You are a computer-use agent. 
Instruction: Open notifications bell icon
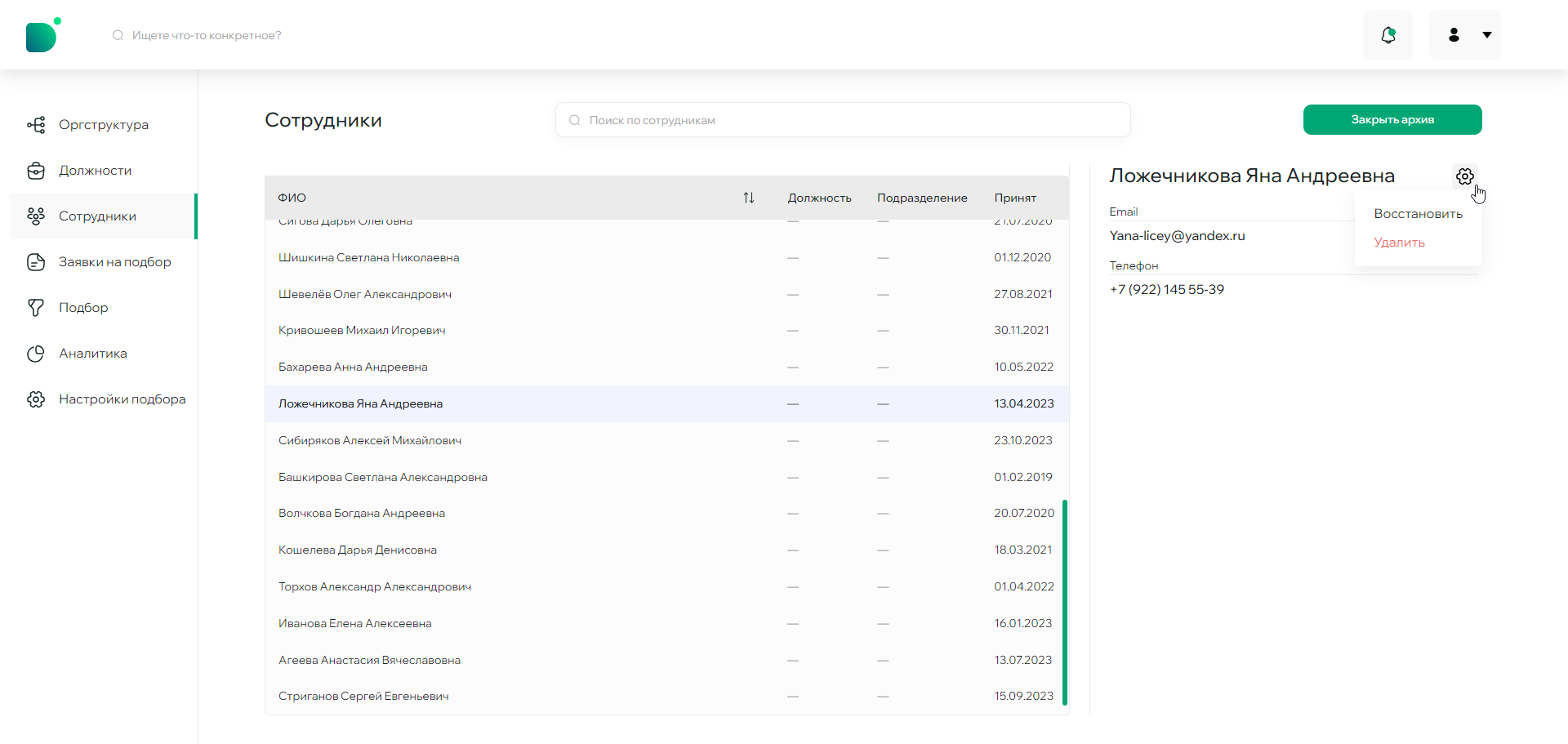pos(1388,35)
